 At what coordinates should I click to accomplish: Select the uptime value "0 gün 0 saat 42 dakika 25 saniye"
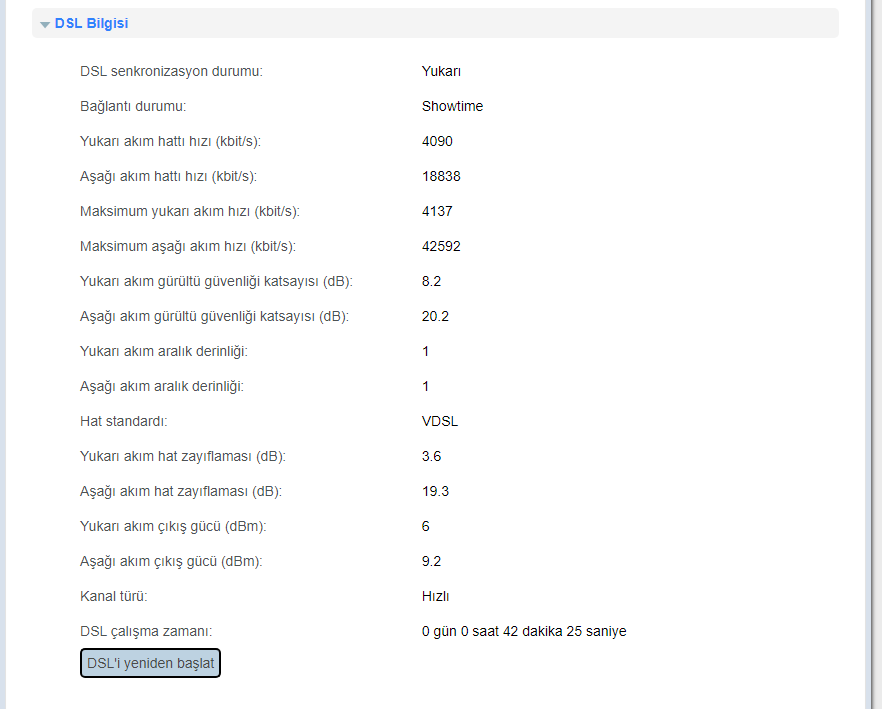click(524, 631)
